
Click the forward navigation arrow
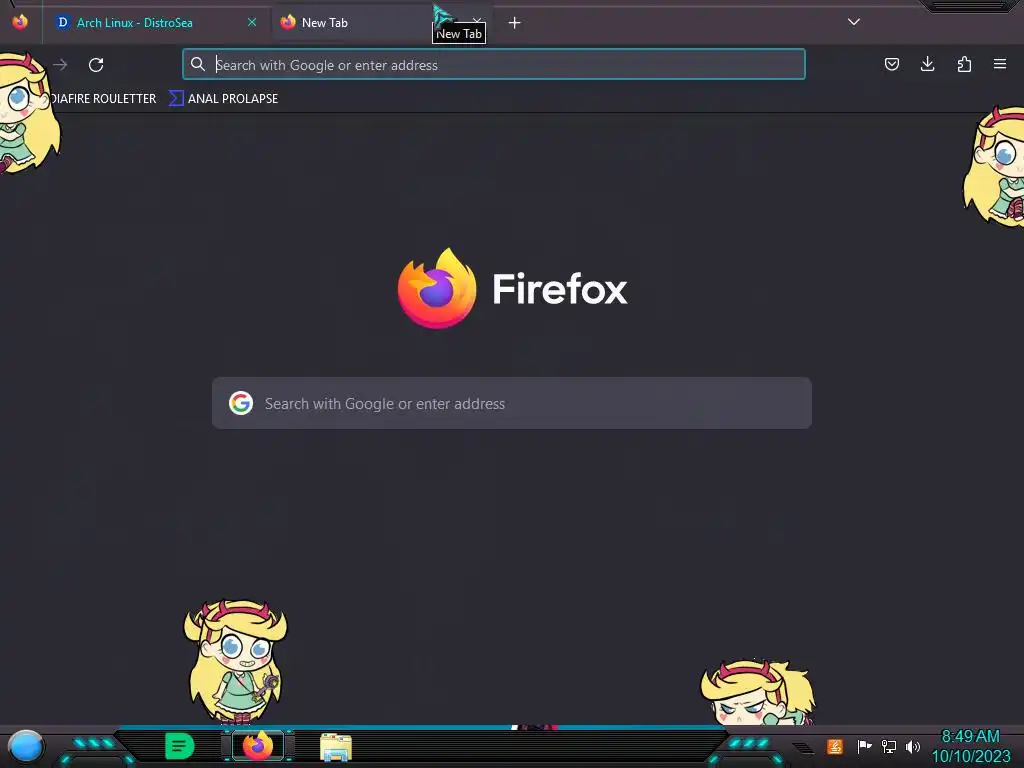tap(60, 65)
